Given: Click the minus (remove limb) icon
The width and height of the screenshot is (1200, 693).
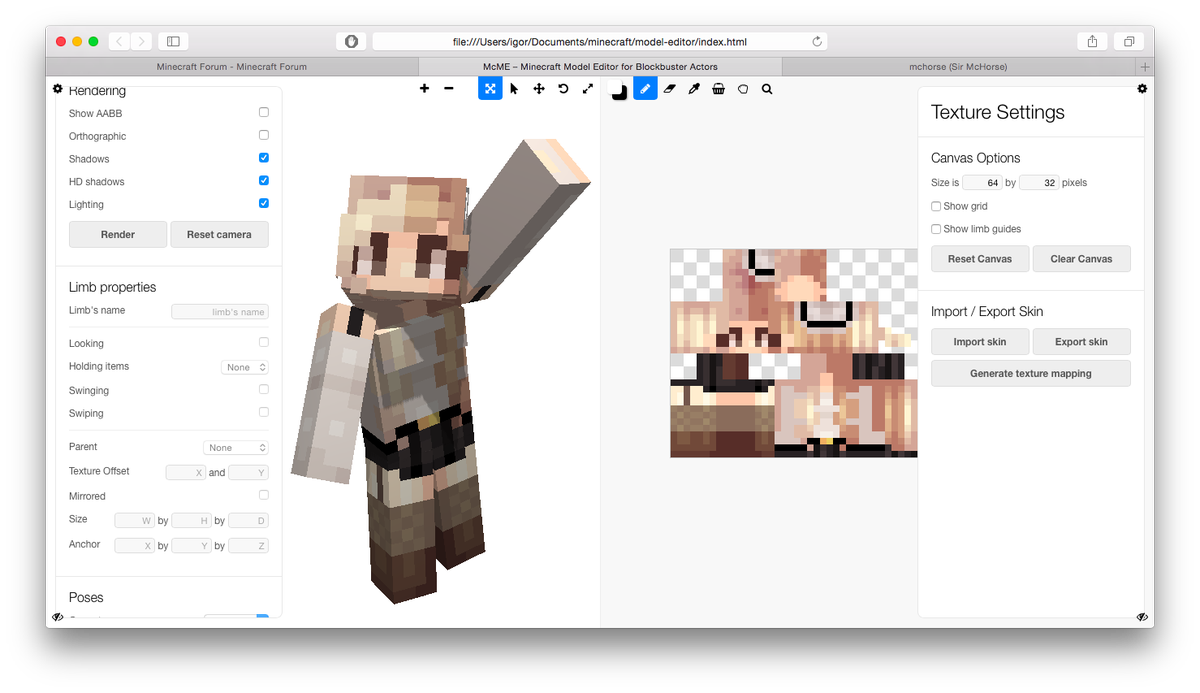Looking at the screenshot, I should tap(448, 89).
